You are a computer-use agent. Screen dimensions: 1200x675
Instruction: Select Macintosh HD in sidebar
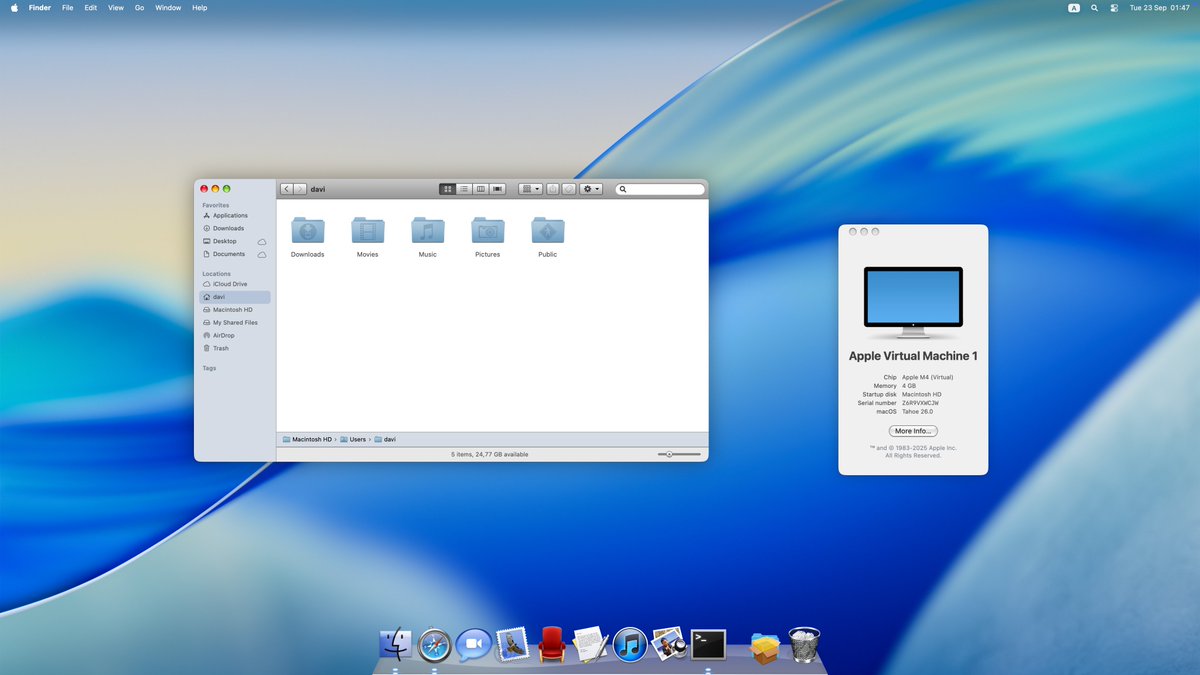click(x=235, y=310)
